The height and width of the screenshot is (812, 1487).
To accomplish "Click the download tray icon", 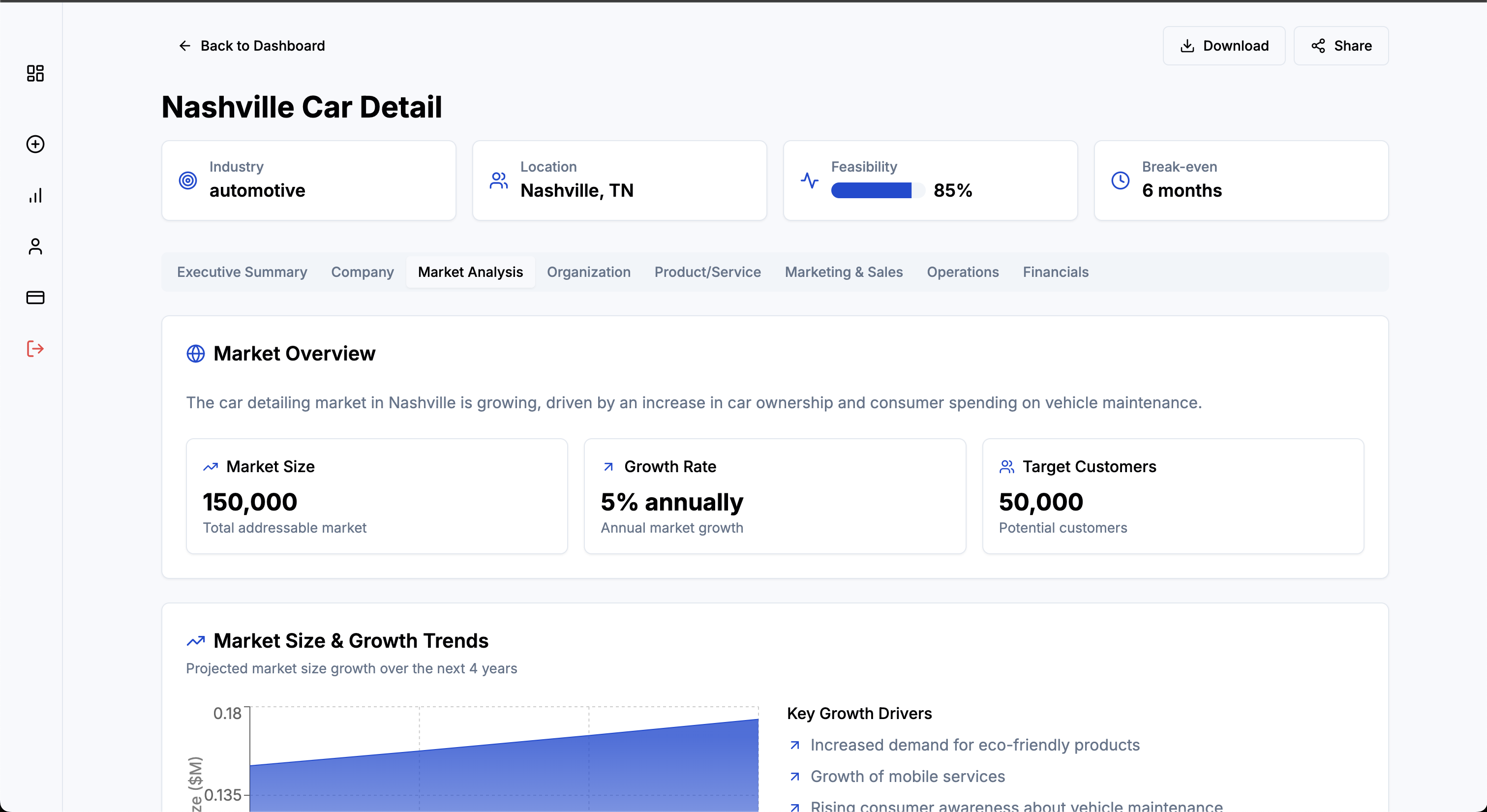I will pyautogui.click(x=1187, y=46).
